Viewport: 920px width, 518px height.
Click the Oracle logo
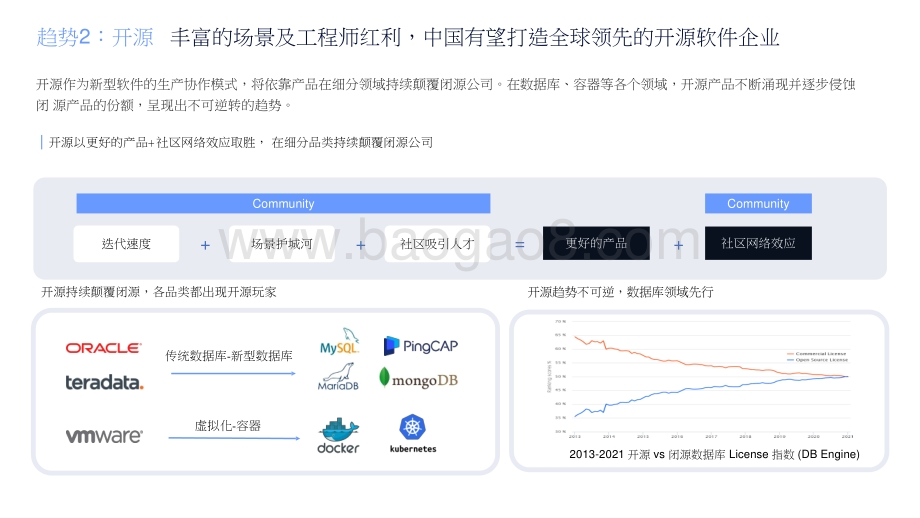[x=103, y=348]
